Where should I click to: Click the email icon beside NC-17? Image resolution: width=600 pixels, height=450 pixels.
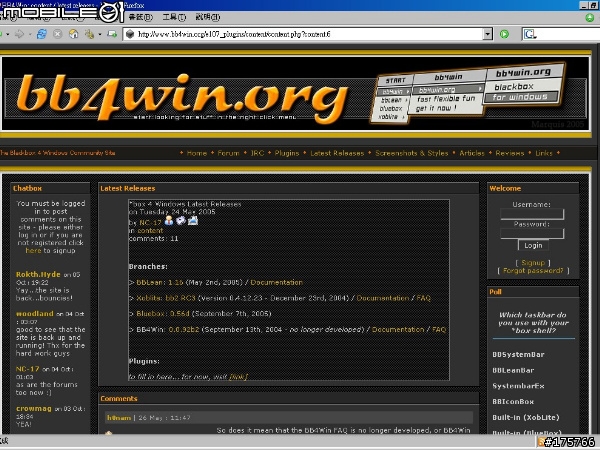pyautogui.click(x=181, y=220)
